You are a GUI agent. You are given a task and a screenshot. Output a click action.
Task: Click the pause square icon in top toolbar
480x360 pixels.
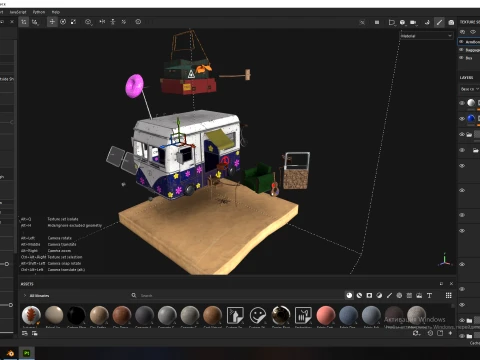coord(377,22)
